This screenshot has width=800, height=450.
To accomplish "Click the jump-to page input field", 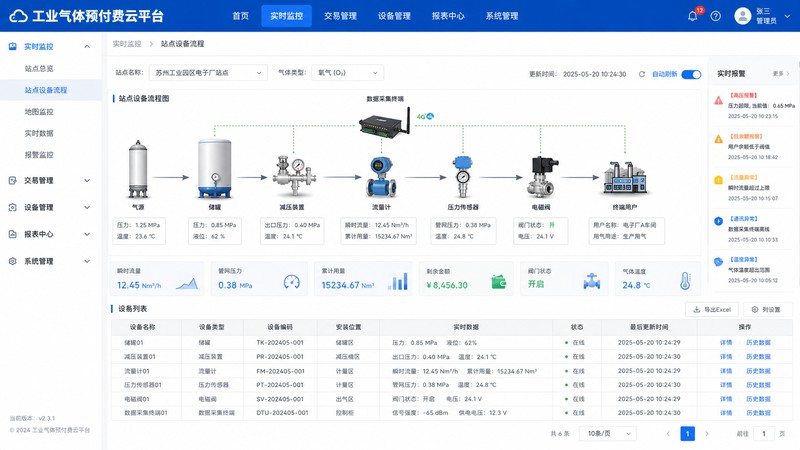I will (764, 434).
